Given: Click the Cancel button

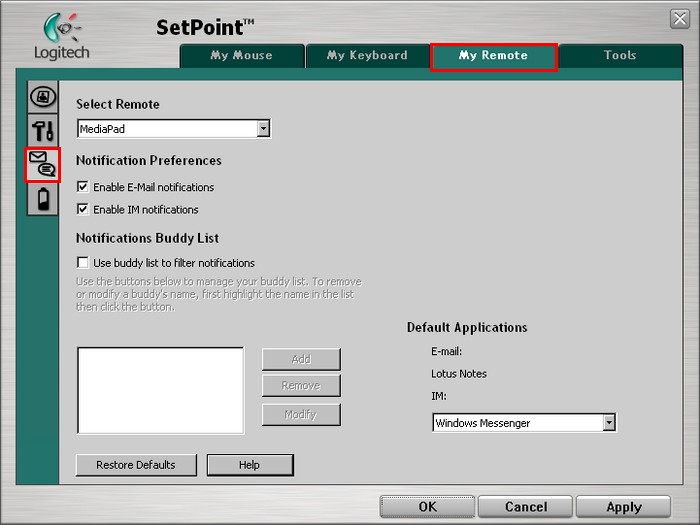Looking at the screenshot, I should tap(525, 507).
